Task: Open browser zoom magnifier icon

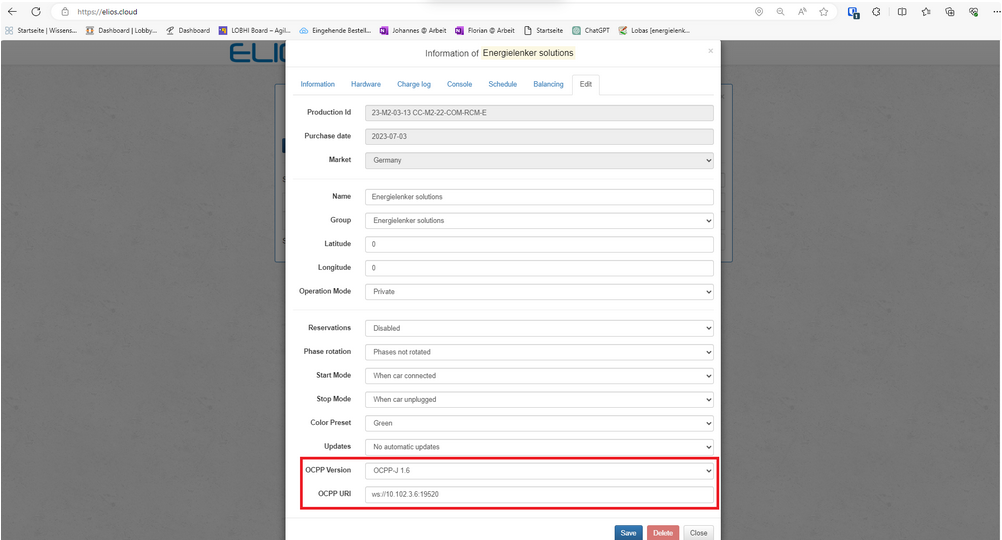Action: point(780,12)
